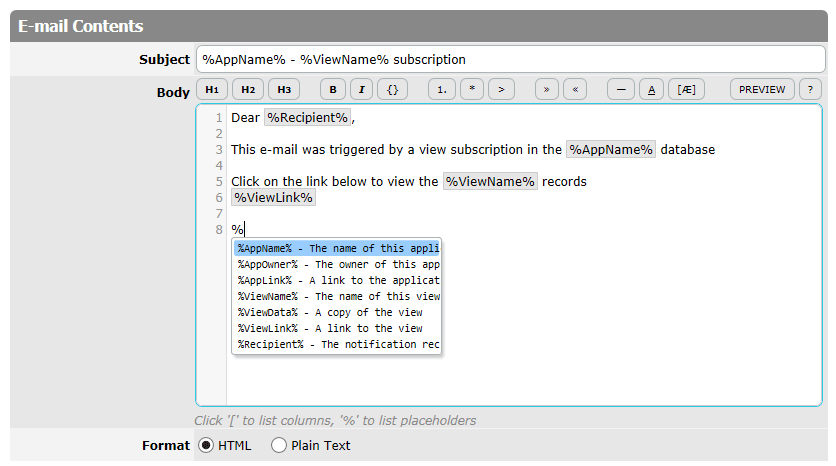Choose %ViewData% from the placeholder list
The width and height of the screenshot is (836, 466).
(x=336, y=312)
